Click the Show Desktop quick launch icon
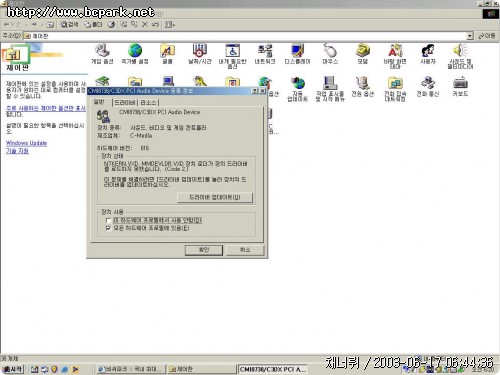 point(34,369)
